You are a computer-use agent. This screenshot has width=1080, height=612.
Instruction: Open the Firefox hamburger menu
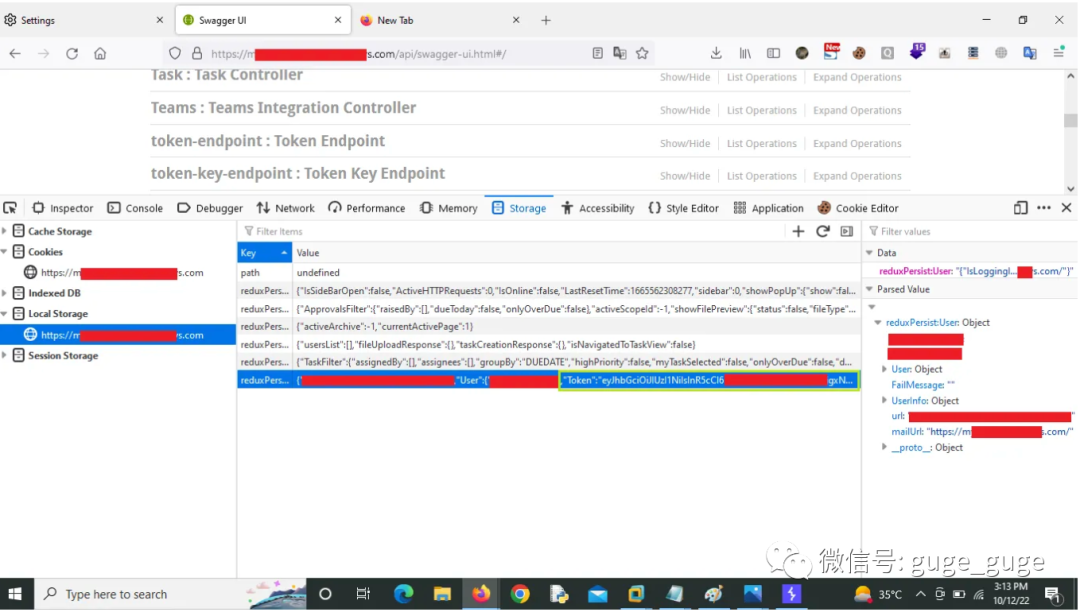(1059, 53)
